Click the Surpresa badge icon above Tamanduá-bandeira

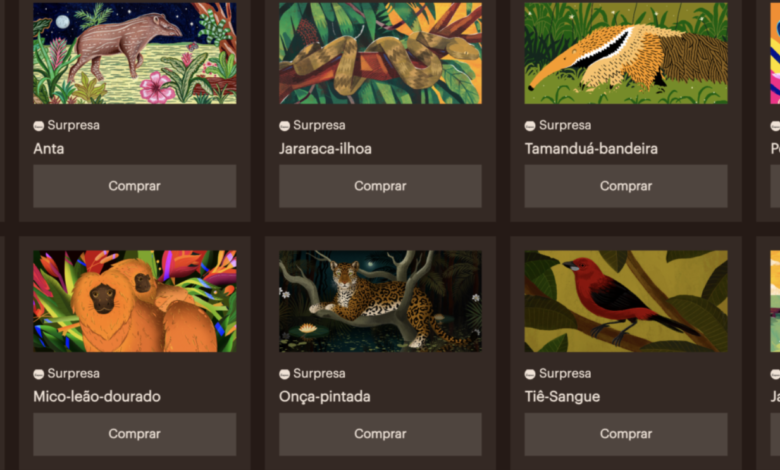(x=530, y=126)
